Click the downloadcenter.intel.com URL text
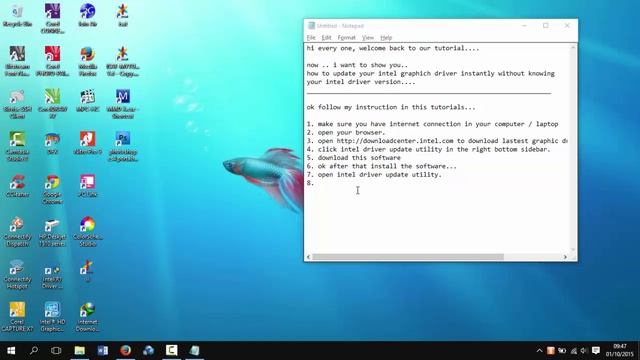Viewport: 640px width, 360px height. pyautogui.click(x=395, y=141)
